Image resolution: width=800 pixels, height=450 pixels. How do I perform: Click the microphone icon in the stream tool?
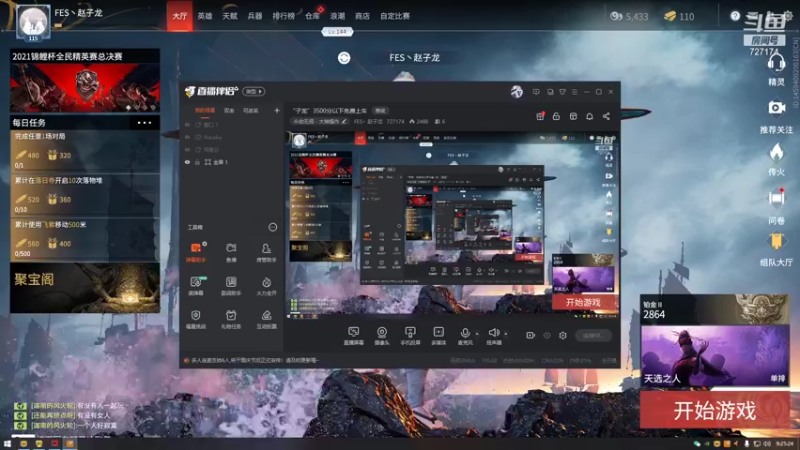point(465,333)
